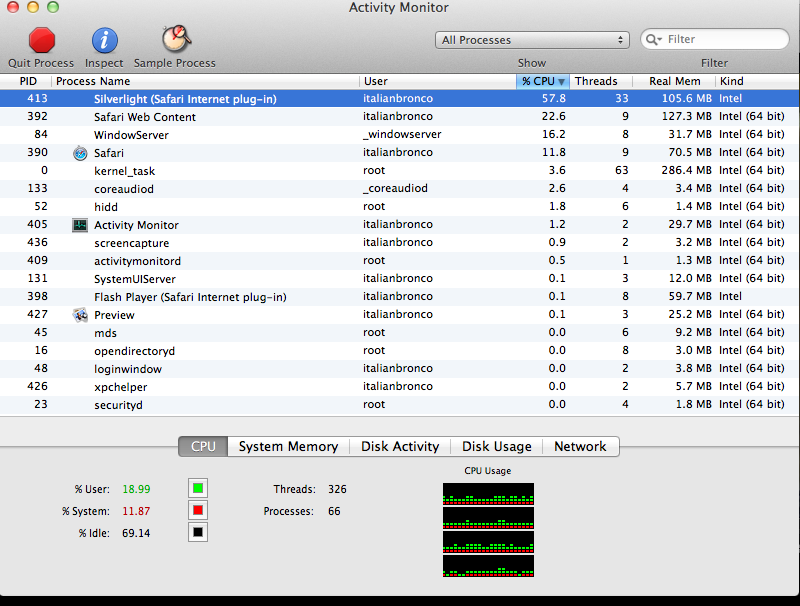Click the 57.8 CPU value
The height and width of the screenshot is (606, 800).
tap(554, 98)
